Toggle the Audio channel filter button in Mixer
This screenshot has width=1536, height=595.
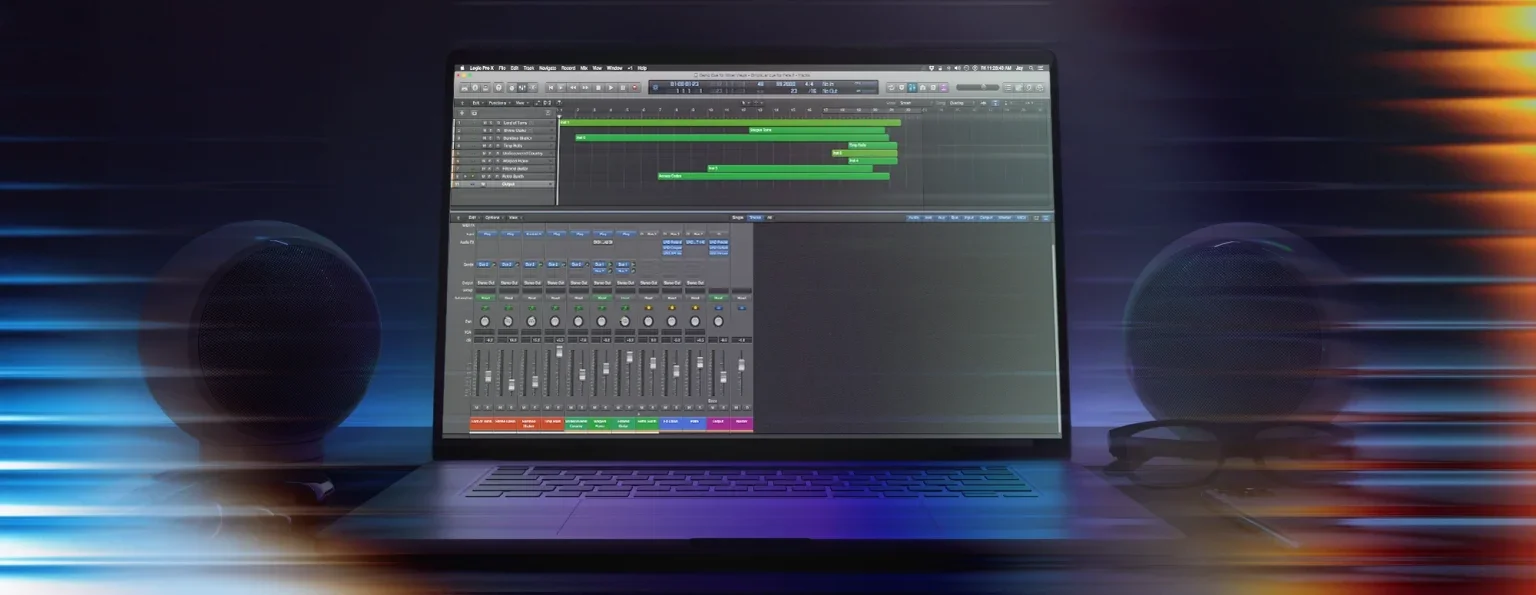click(913, 218)
